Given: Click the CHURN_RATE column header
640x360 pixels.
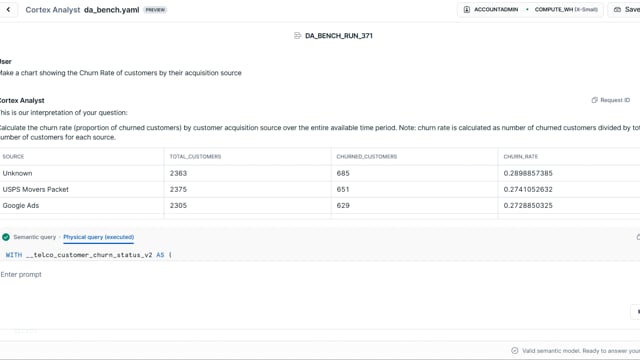Looking at the screenshot, I should [520, 157].
